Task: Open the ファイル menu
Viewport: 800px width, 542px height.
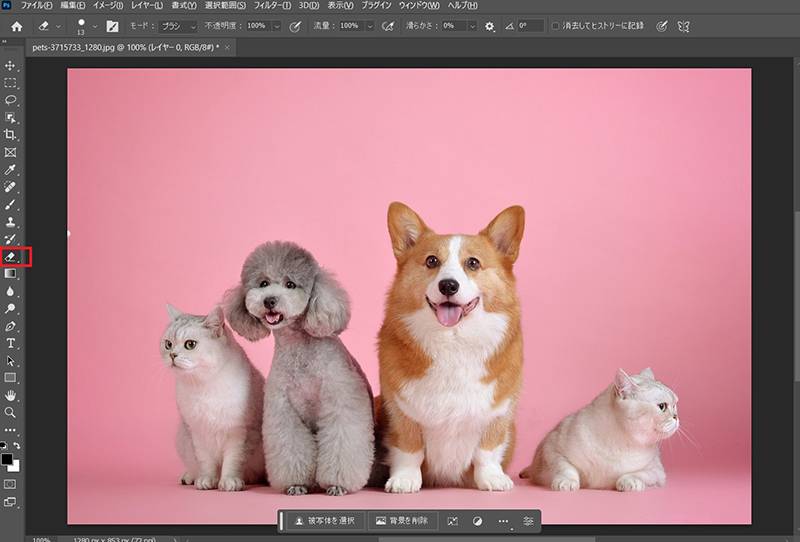Action: pyautogui.click(x=36, y=5)
